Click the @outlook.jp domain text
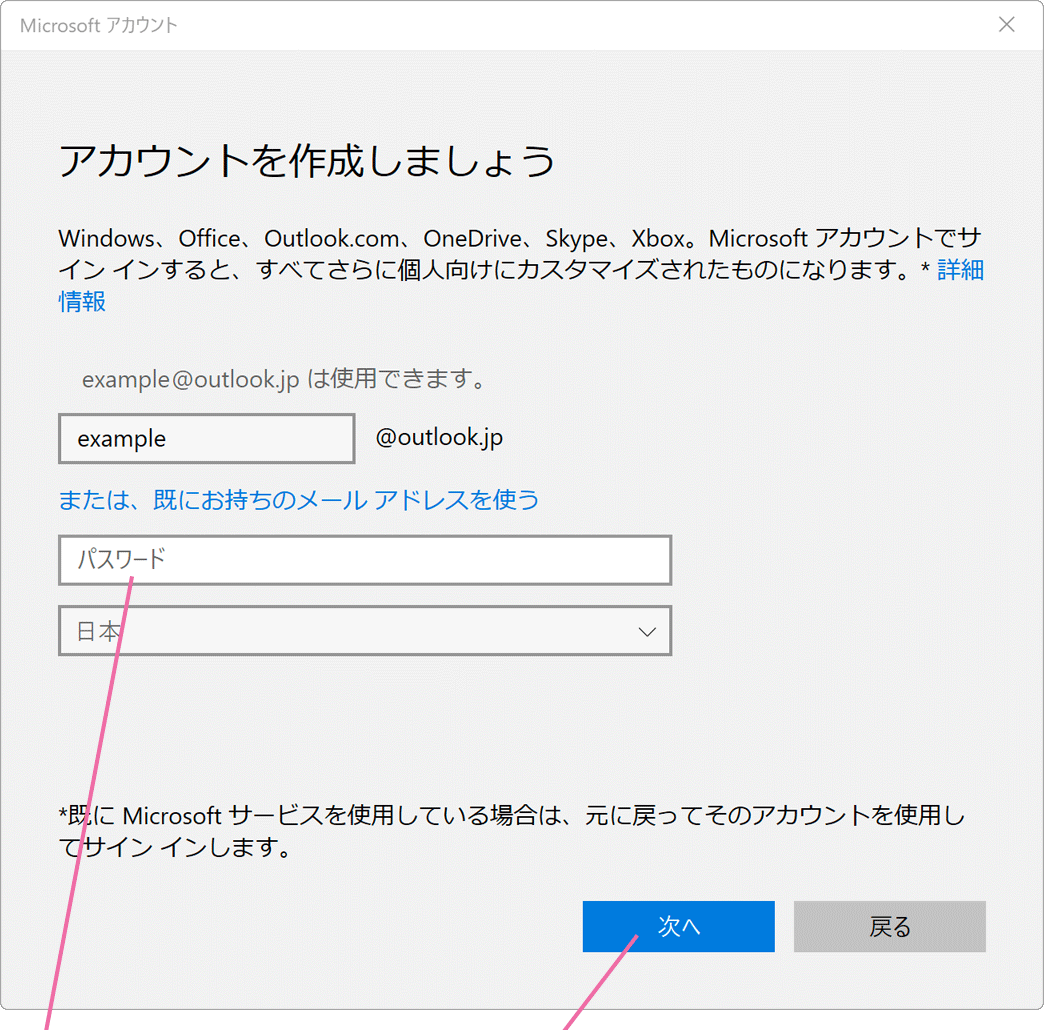This screenshot has height=1030, width=1044. pos(439,437)
